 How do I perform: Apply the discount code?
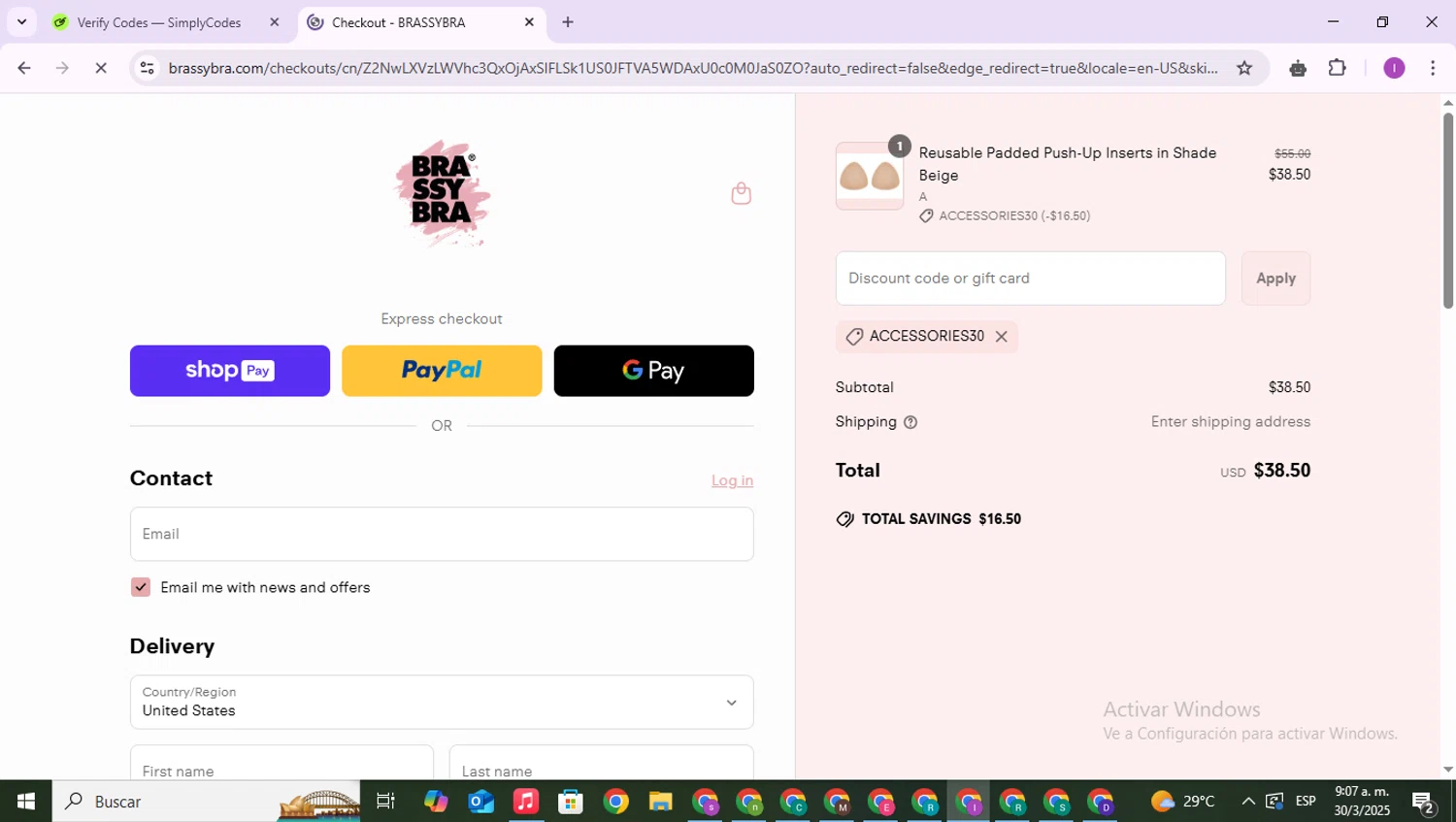point(1275,279)
